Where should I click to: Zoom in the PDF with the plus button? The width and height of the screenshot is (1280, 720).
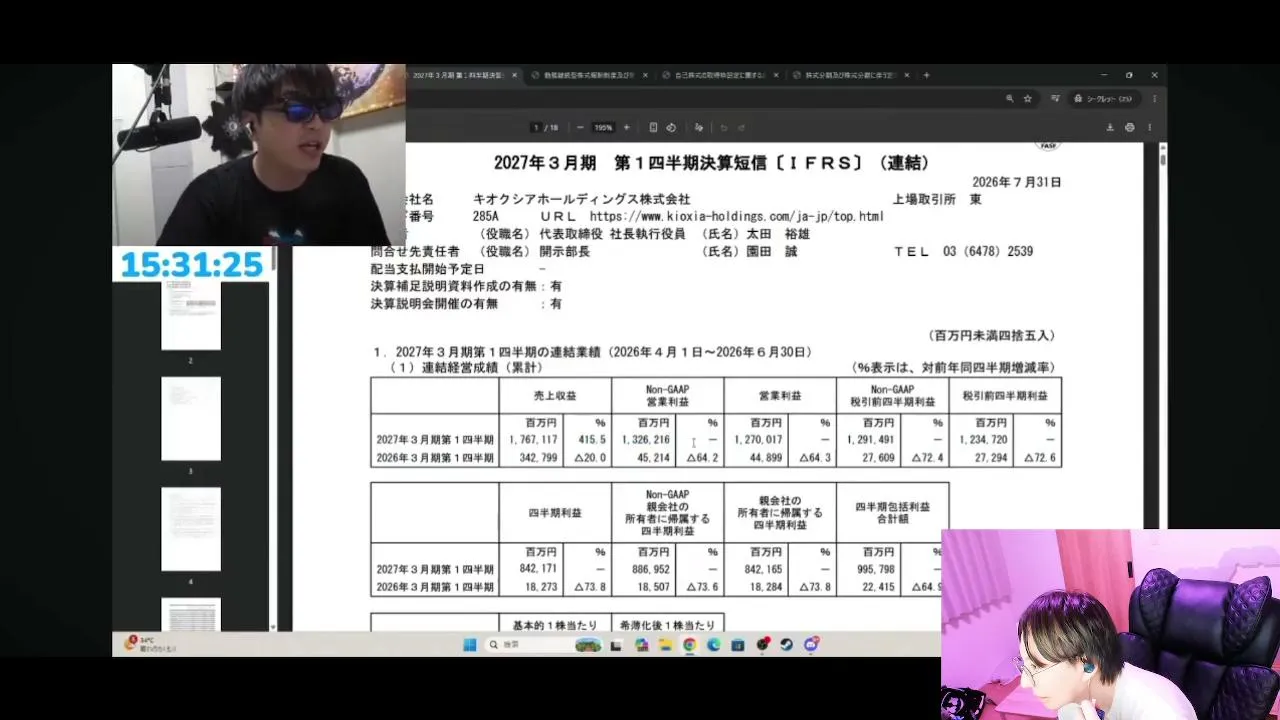627,128
